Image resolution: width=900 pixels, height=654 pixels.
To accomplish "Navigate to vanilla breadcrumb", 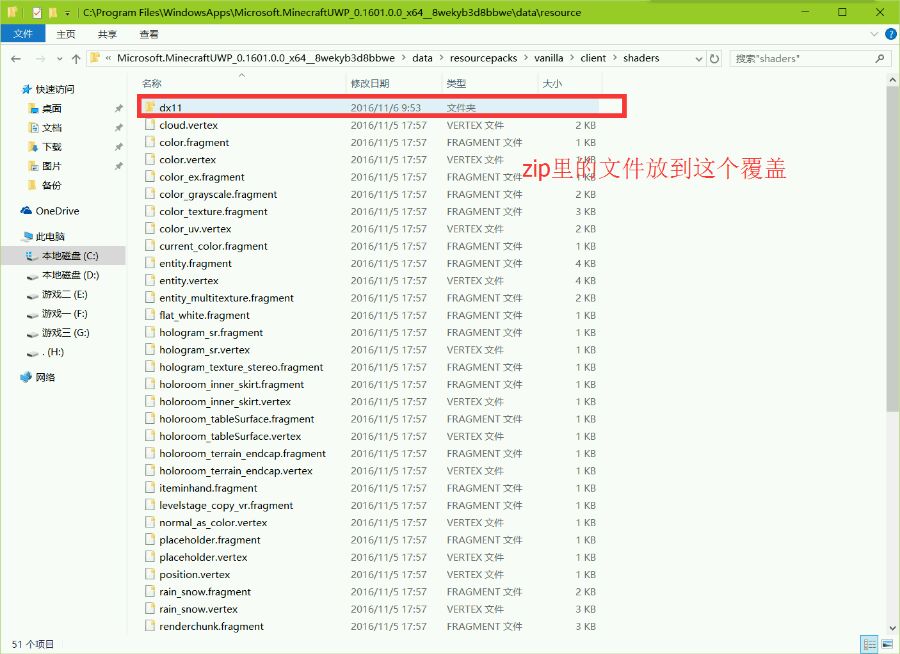I will click(549, 58).
